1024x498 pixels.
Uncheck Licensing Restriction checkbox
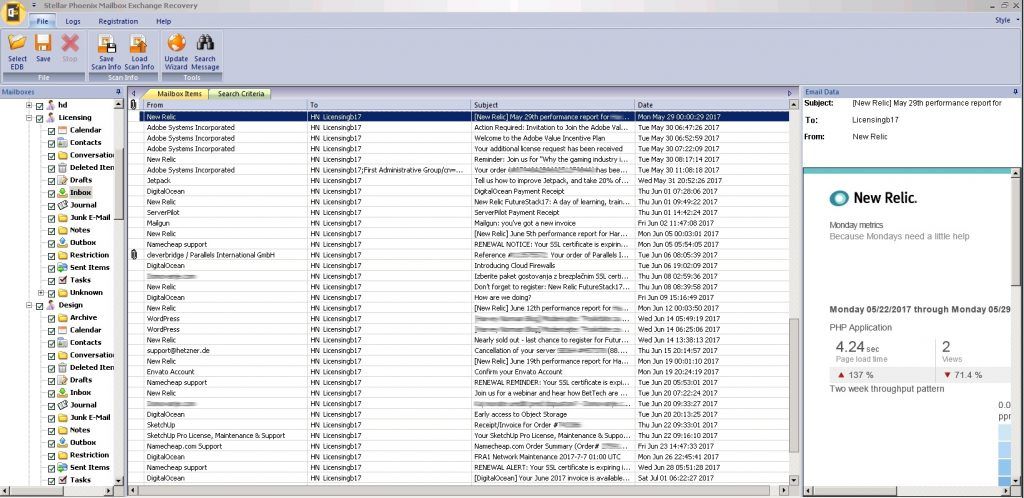(52, 256)
